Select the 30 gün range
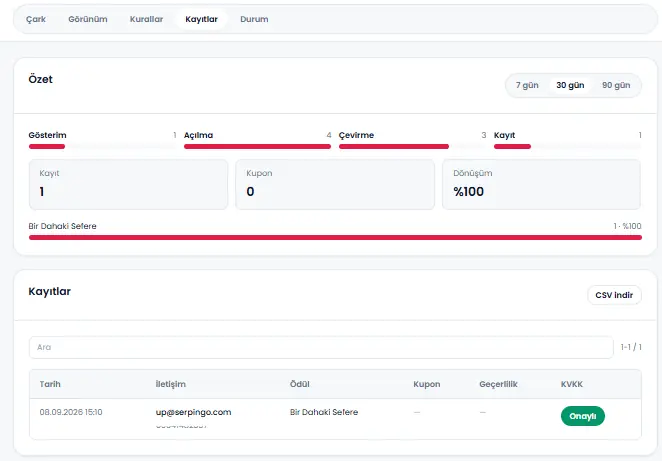The height and width of the screenshot is (461, 662). point(570,85)
